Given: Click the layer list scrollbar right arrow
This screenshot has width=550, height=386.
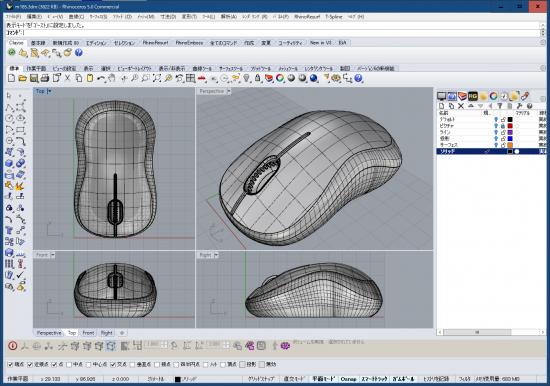Looking at the screenshot, I should click(542, 332).
